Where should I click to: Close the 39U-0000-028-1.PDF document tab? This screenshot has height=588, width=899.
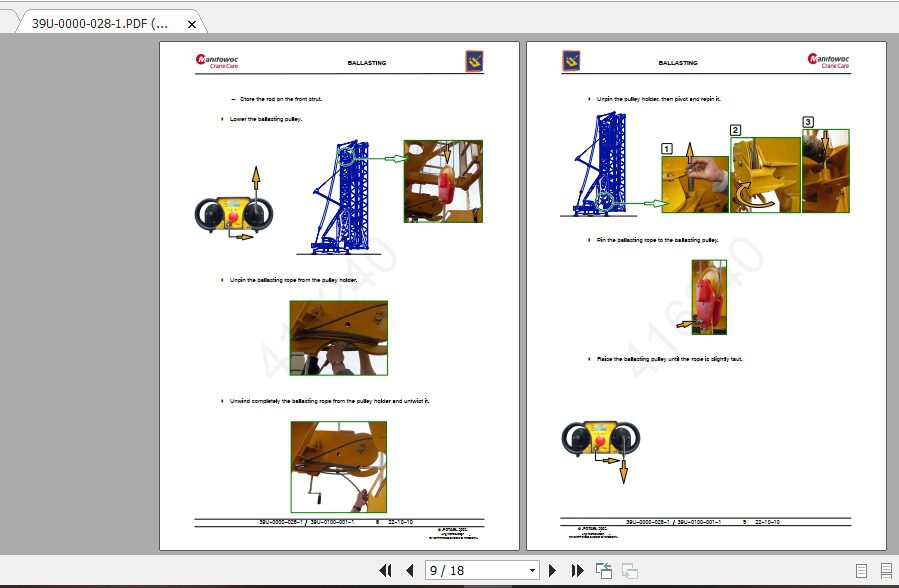click(191, 23)
